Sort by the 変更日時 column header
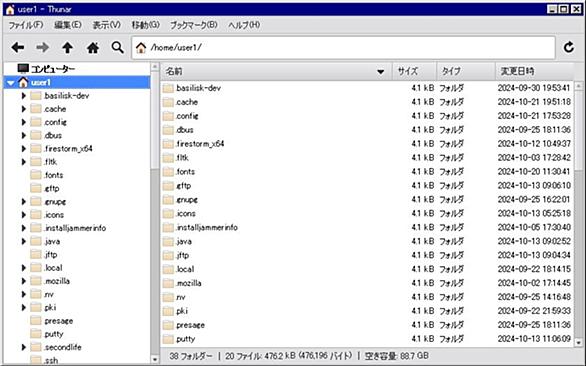 tap(535, 71)
